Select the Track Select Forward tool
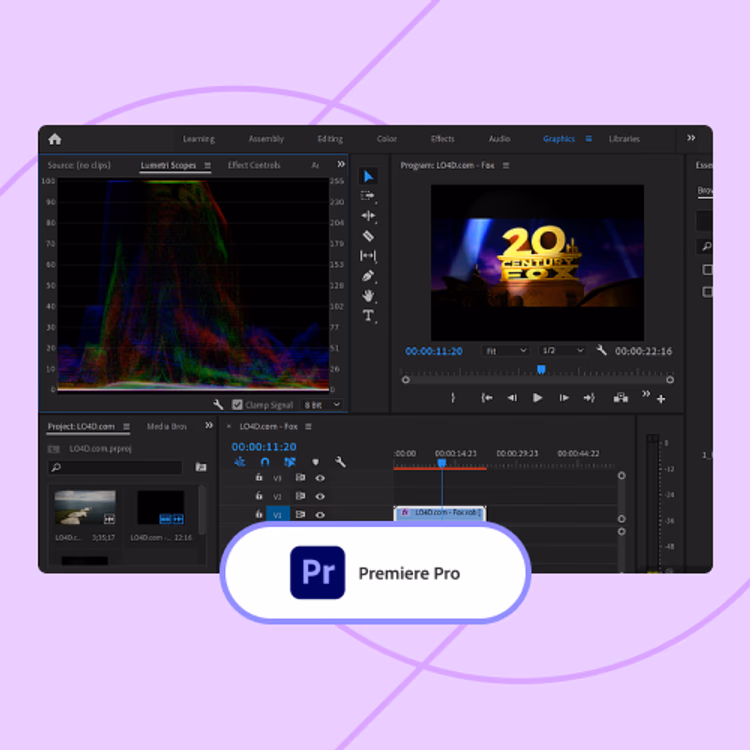Viewport: 750px width, 750px height. (x=368, y=196)
